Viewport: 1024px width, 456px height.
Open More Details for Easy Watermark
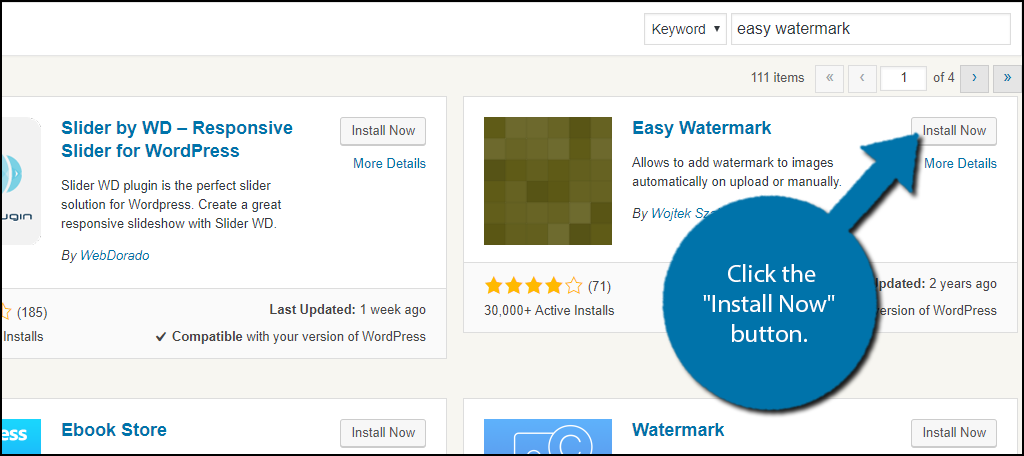coord(960,163)
